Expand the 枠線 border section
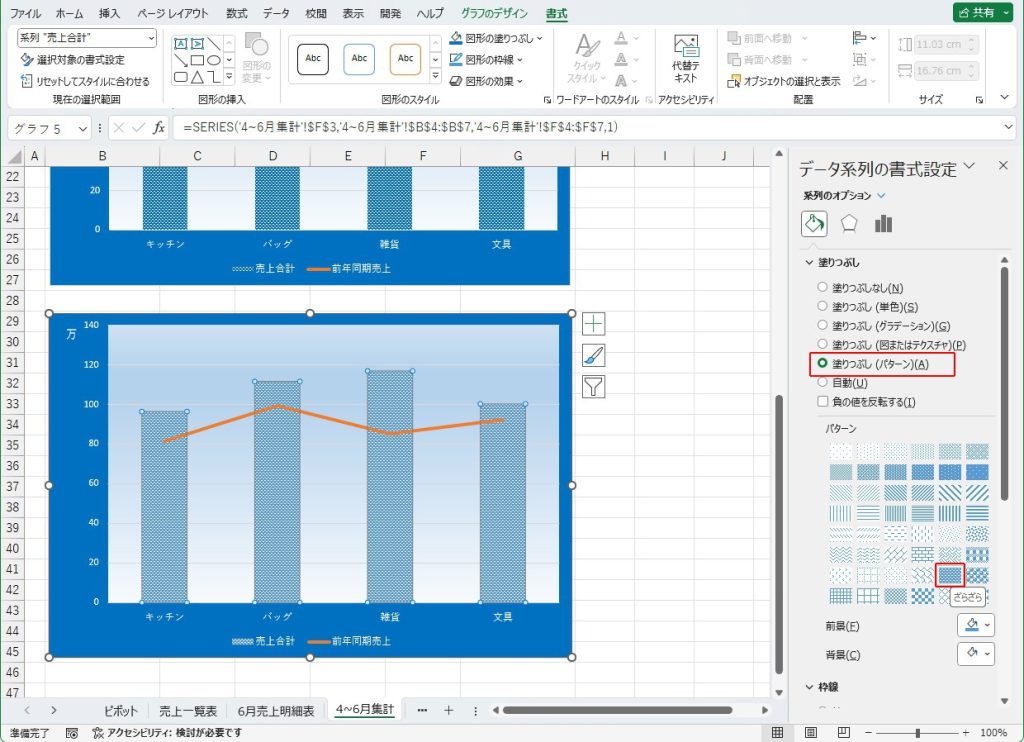1024x742 pixels. [811, 688]
